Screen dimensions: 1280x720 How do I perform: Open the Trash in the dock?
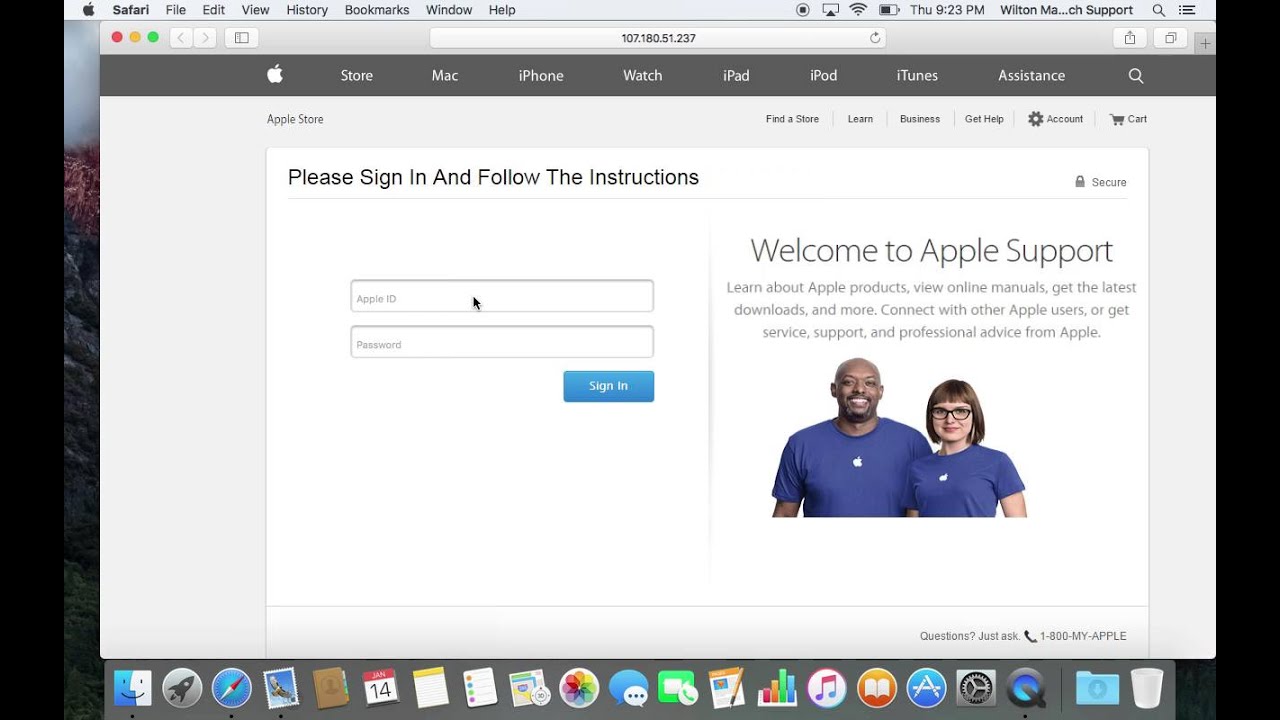point(1147,688)
